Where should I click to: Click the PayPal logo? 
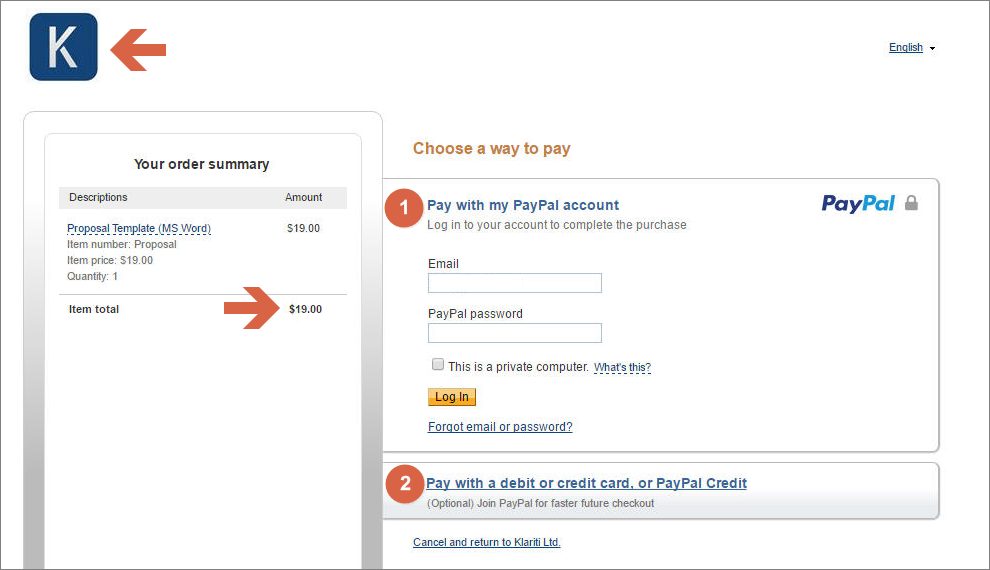858,203
